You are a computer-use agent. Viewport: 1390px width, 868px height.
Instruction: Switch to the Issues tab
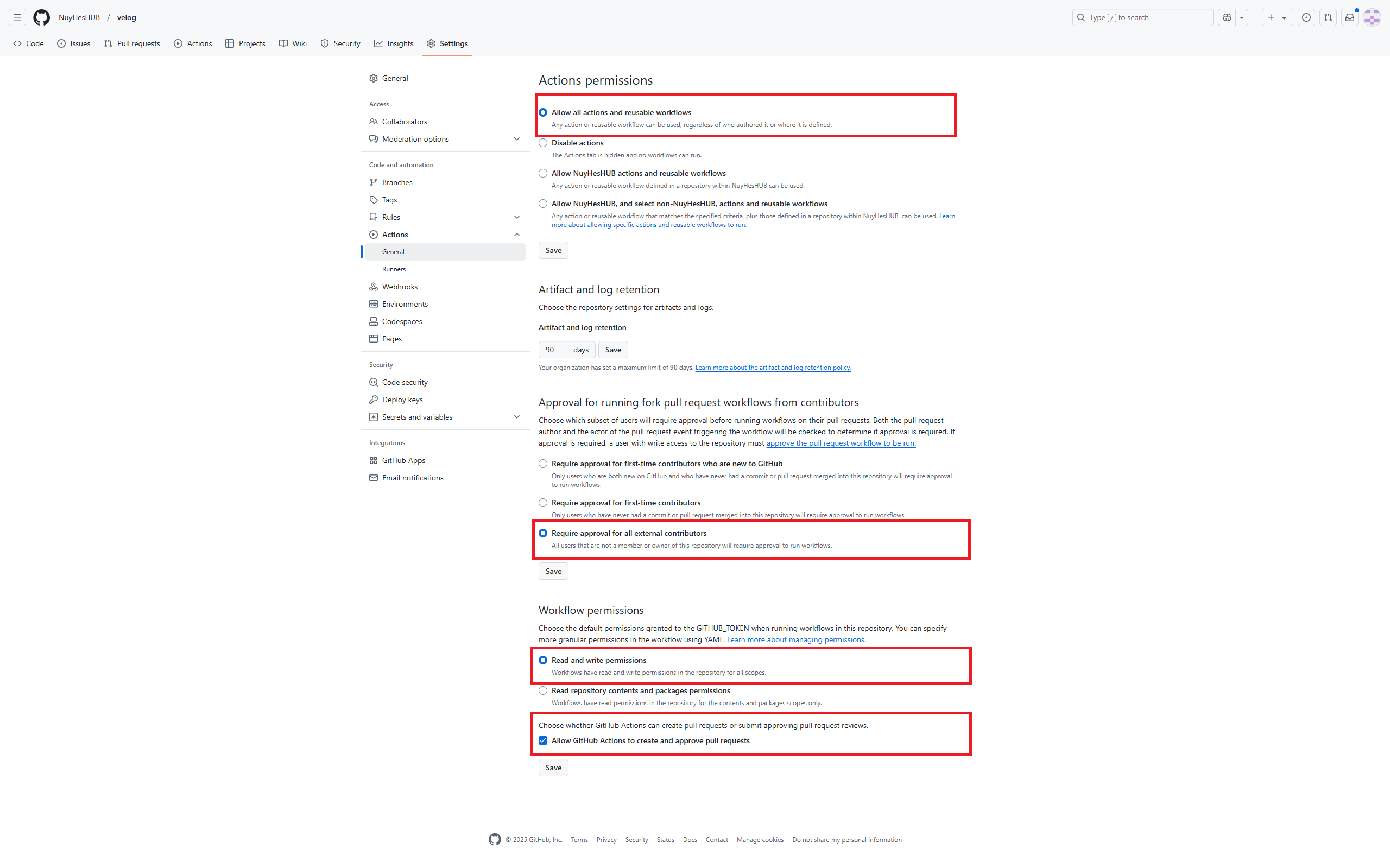[x=73, y=43]
